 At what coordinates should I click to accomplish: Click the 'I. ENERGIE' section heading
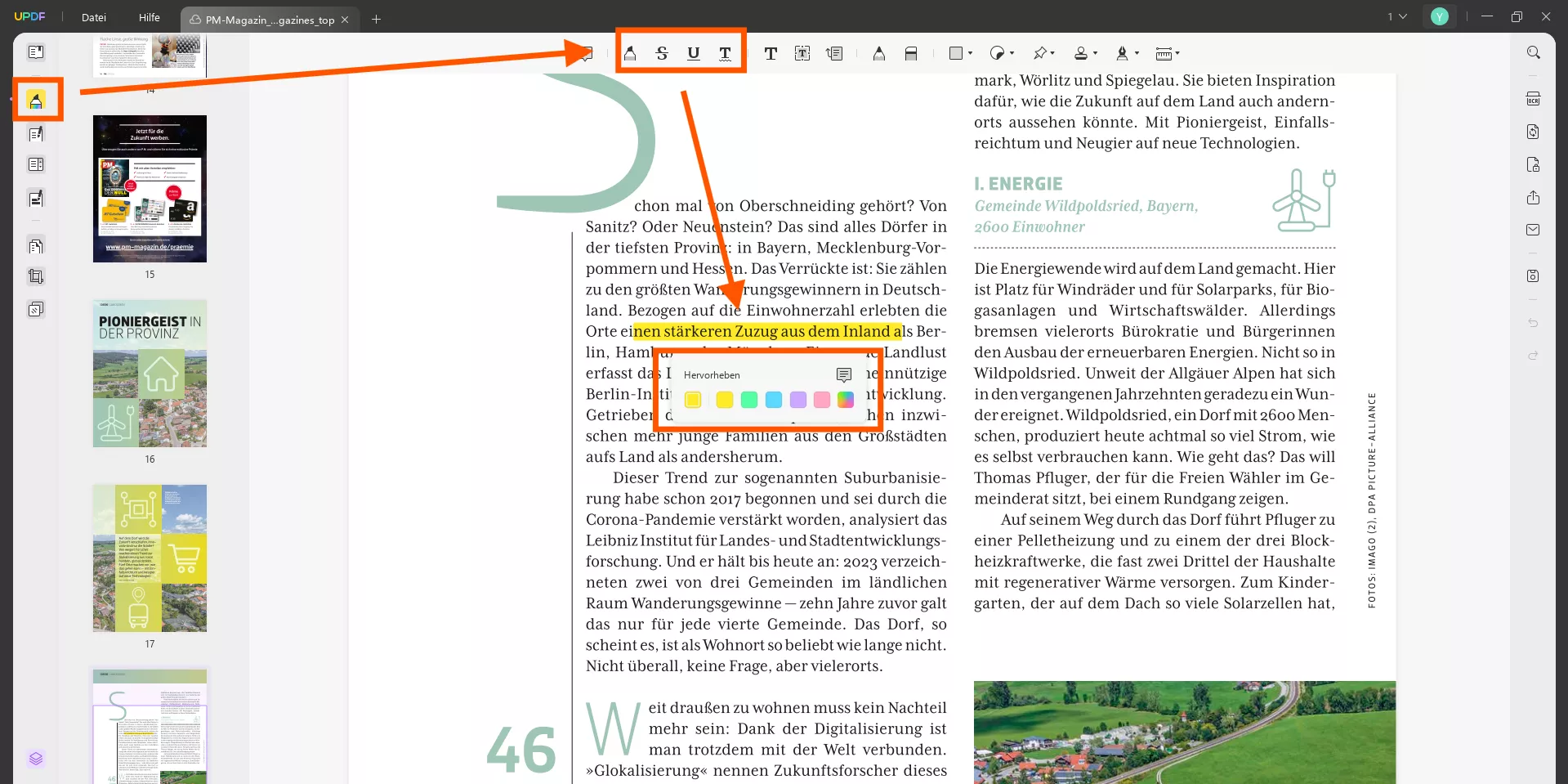click(1018, 184)
